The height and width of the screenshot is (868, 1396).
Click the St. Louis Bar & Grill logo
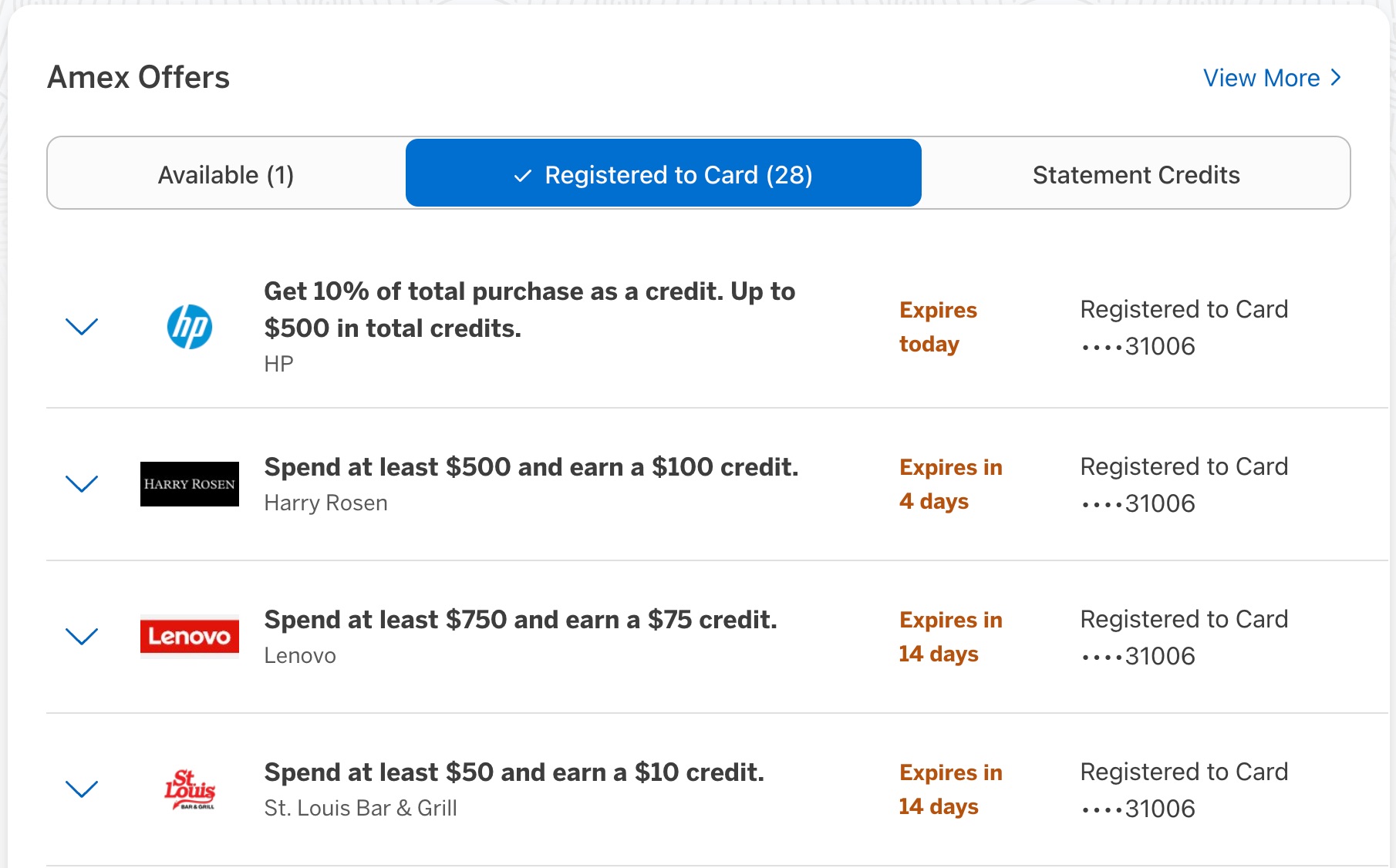pyautogui.click(x=189, y=789)
